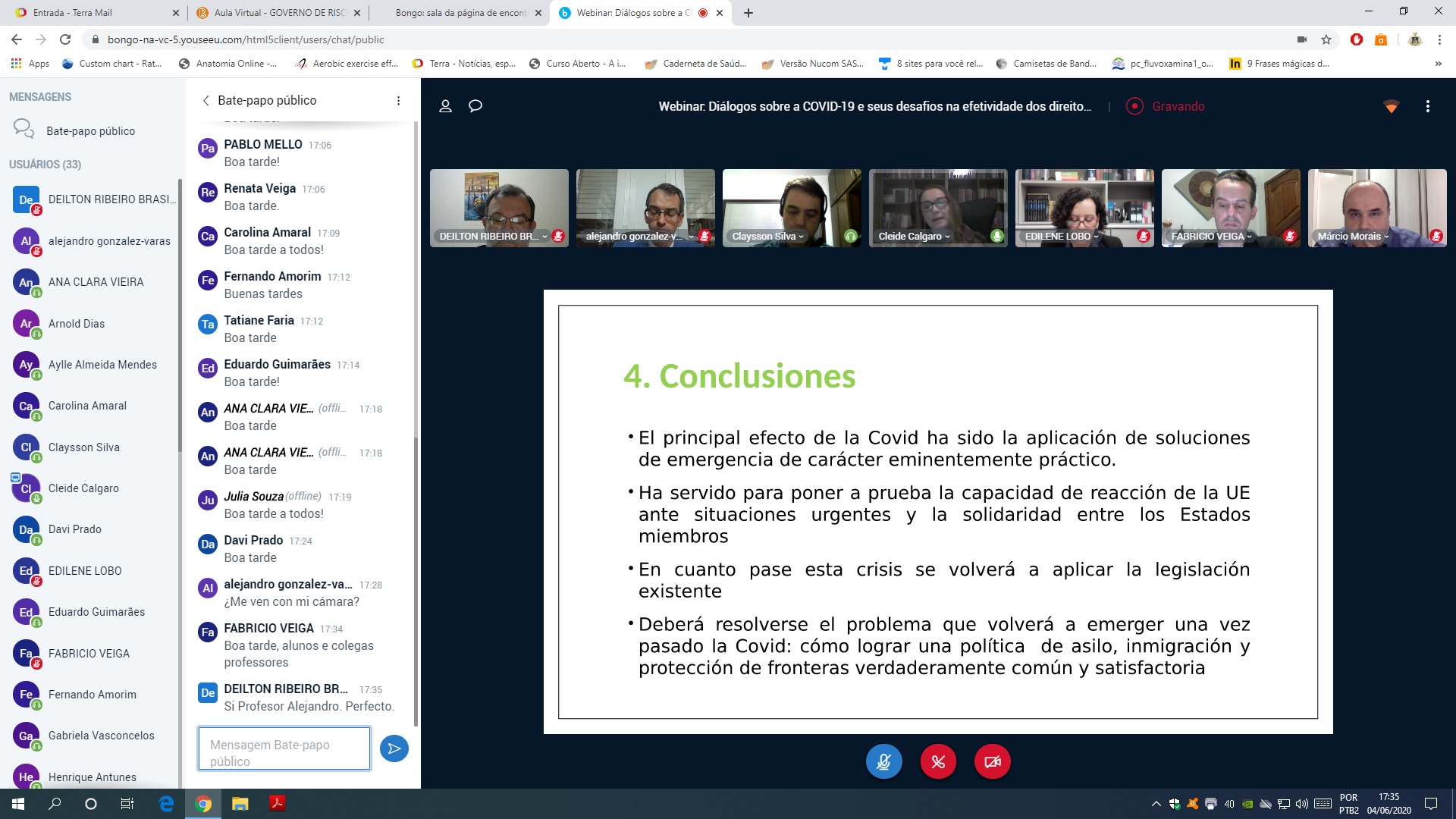The width and height of the screenshot is (1456, 819).
Task: Toggle the red audio leave button
Action: (938, 762)
